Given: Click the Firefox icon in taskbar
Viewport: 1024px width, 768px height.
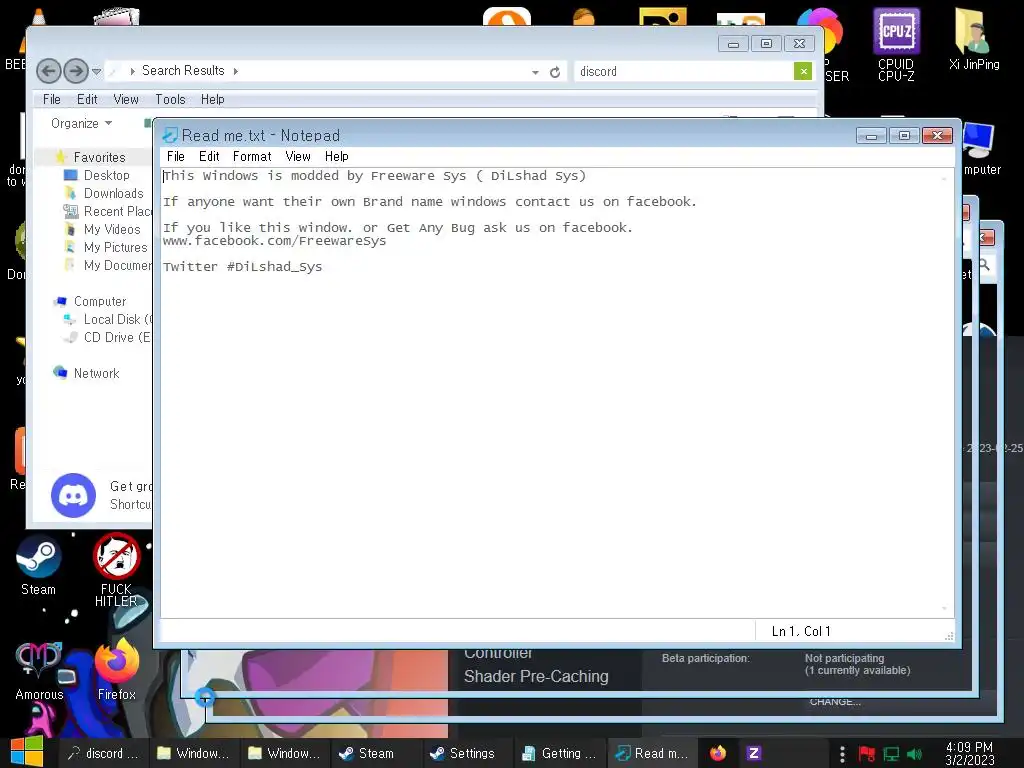Looking at the screenshot, I should coord(718,753).
